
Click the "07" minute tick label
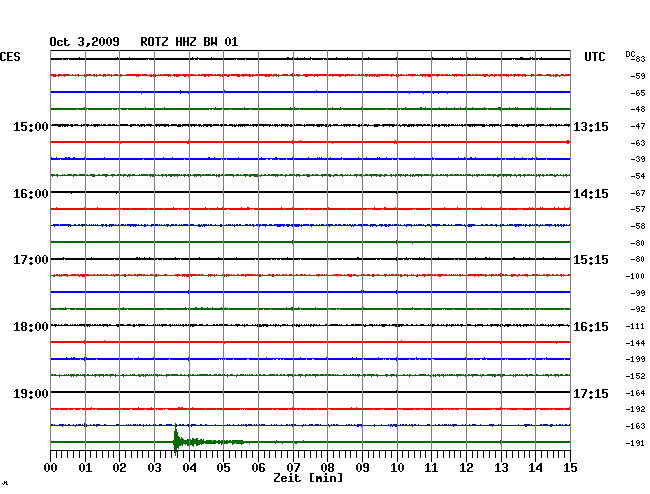pyautogui.click(x=293, y=468)
